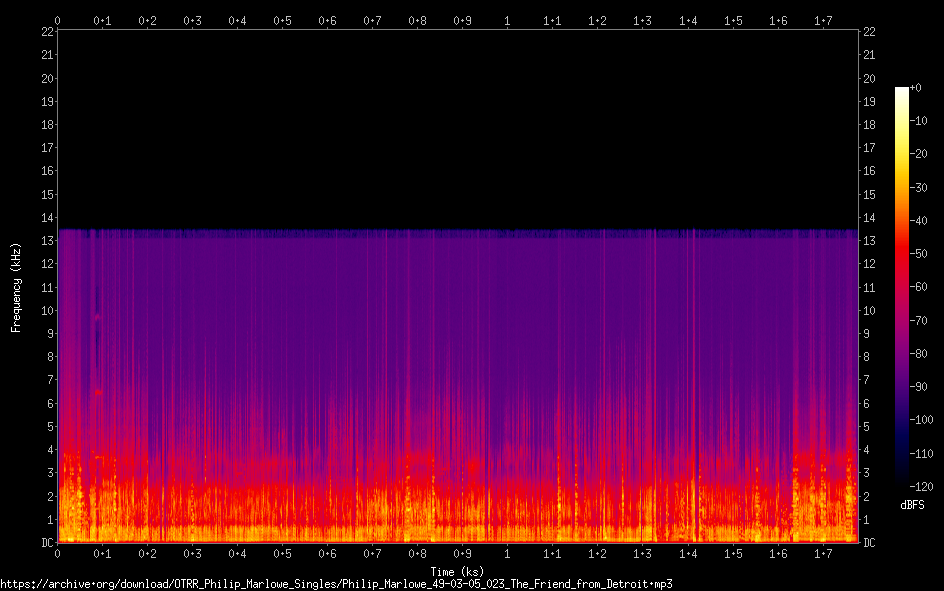Click the 'Frequency (kHz)' axis label
944x591 pixels.
(x=16, y=287)
